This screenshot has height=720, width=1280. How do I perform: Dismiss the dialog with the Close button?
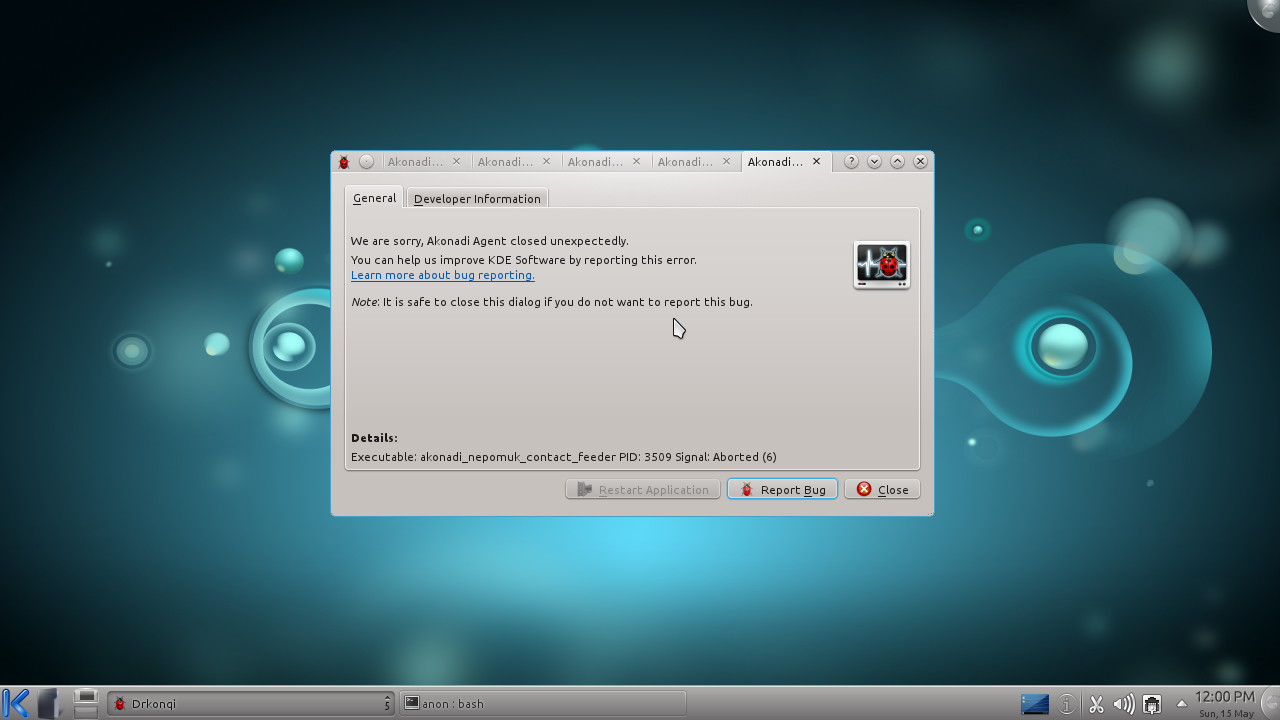(x=882, y=489)
